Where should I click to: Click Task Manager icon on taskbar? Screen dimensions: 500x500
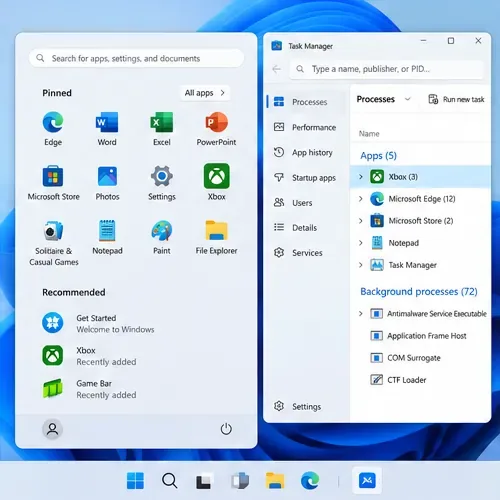[x=367, y=481]
